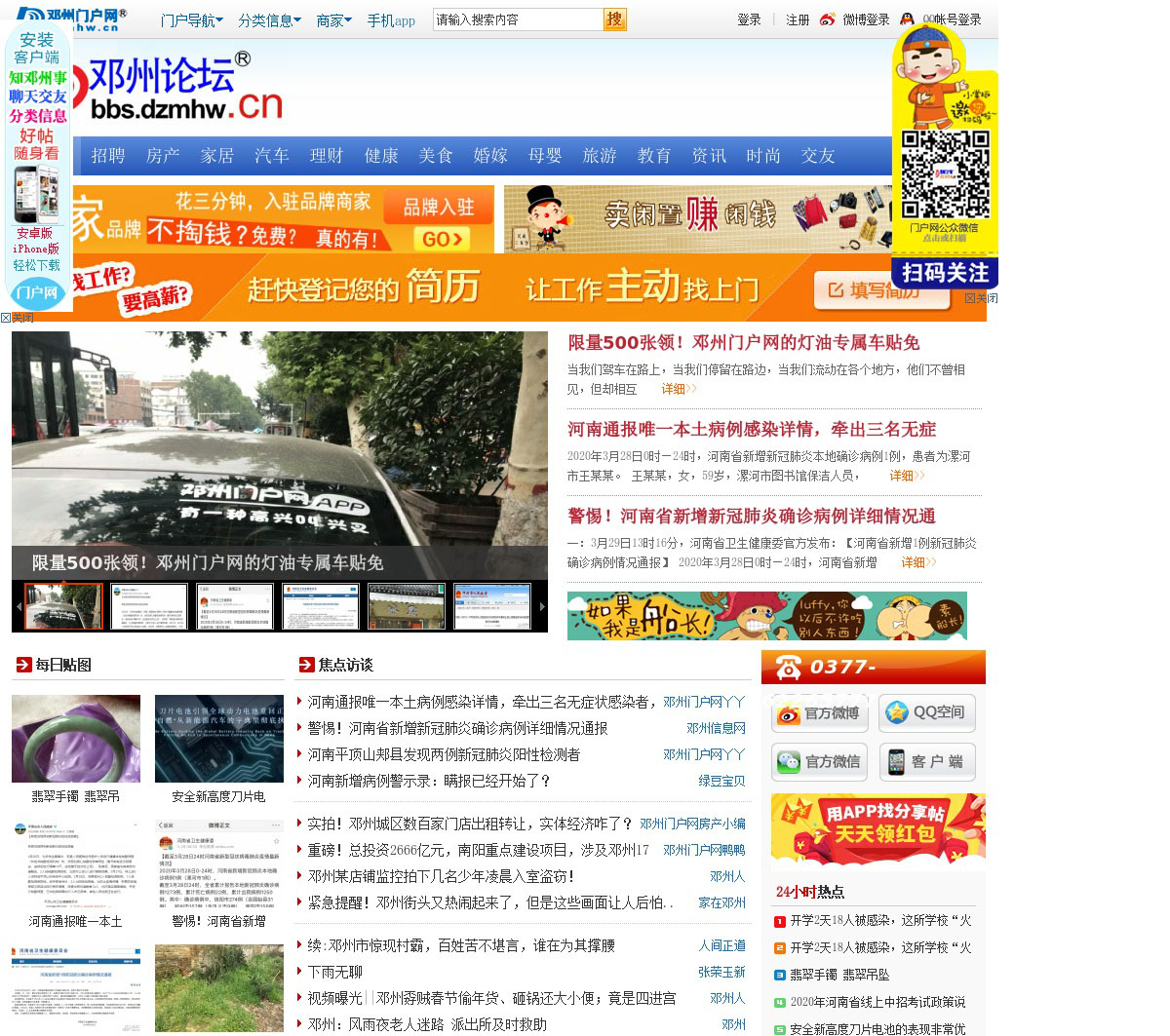The image size is (1170, 1036).
Task: Open the 招聘 nav tab
Action: (108, 156)
